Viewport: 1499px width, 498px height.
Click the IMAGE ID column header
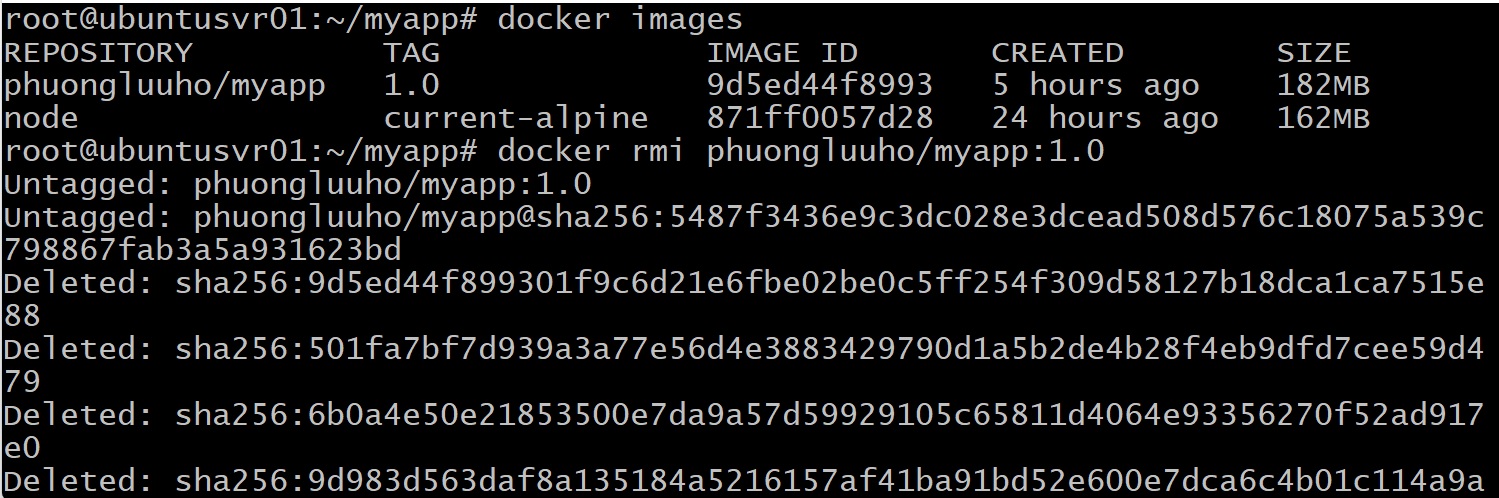point(782,53)
